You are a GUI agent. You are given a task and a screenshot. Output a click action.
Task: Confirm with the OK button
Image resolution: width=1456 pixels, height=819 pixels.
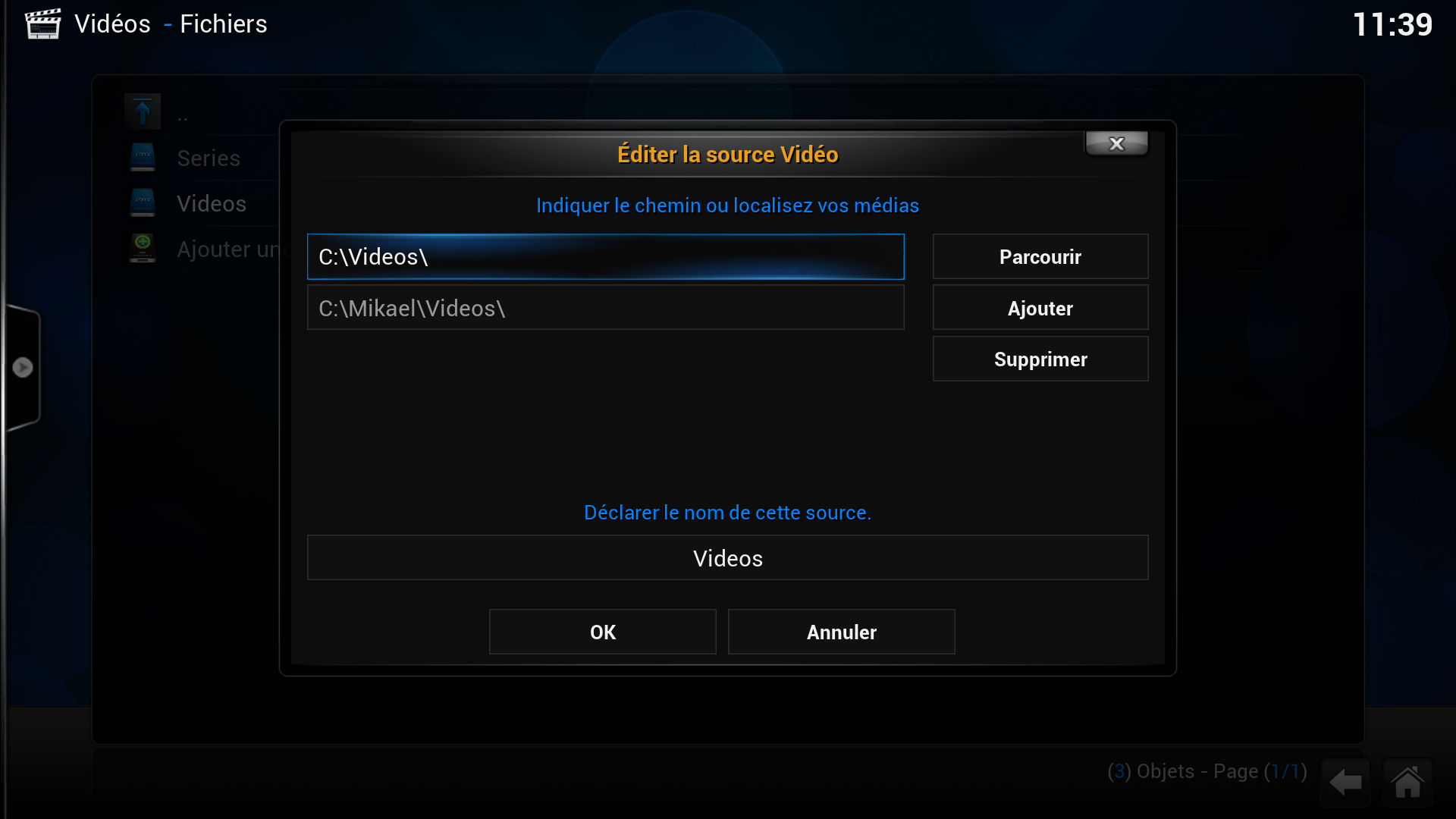(603, 632)
